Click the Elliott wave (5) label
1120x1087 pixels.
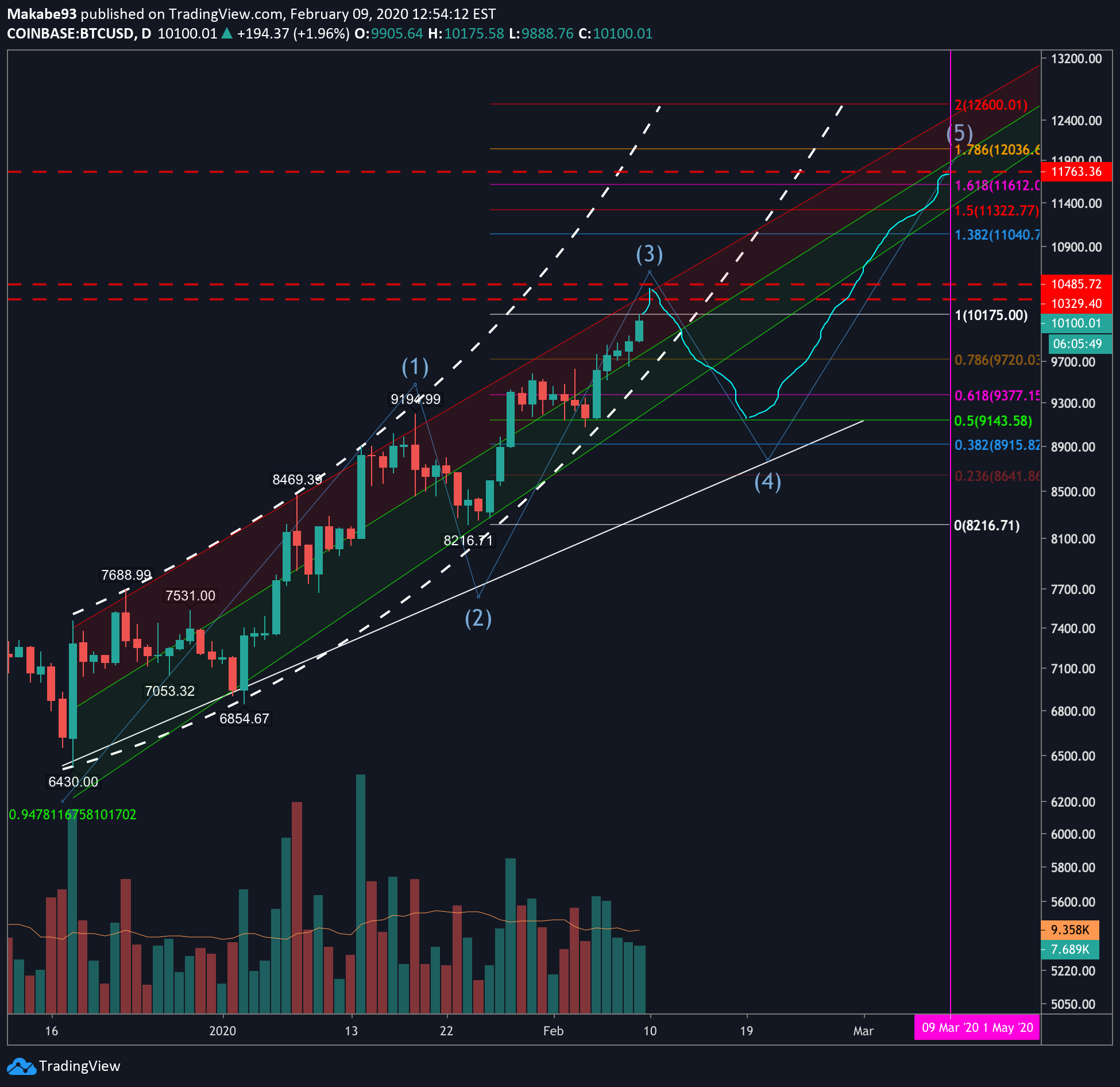pyautogui.click(x=959, y=133)
